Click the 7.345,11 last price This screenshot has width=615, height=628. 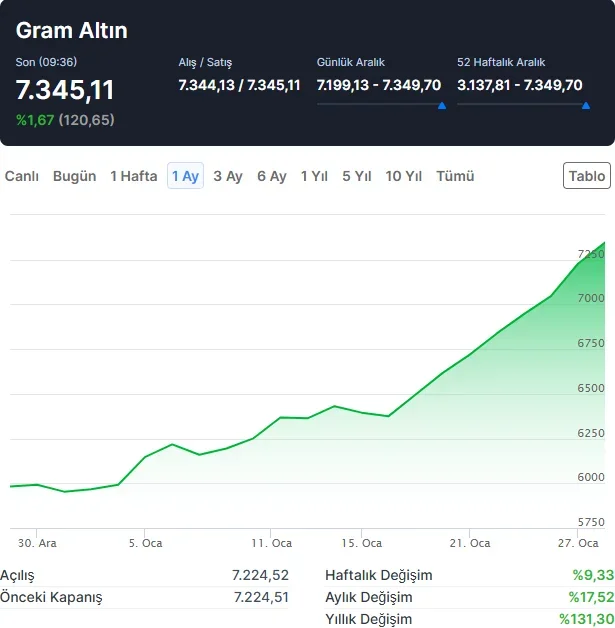pyautogui.click(x=65, y=91)
